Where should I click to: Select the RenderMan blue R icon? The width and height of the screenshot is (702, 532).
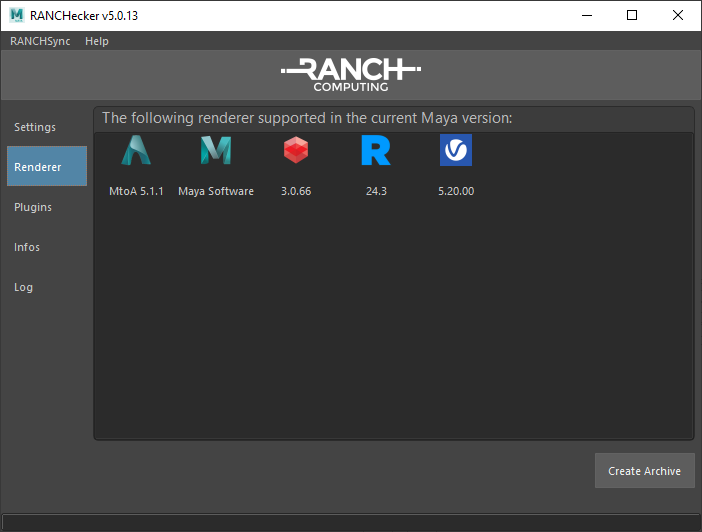pyautogui.click(x=376, y=150)
